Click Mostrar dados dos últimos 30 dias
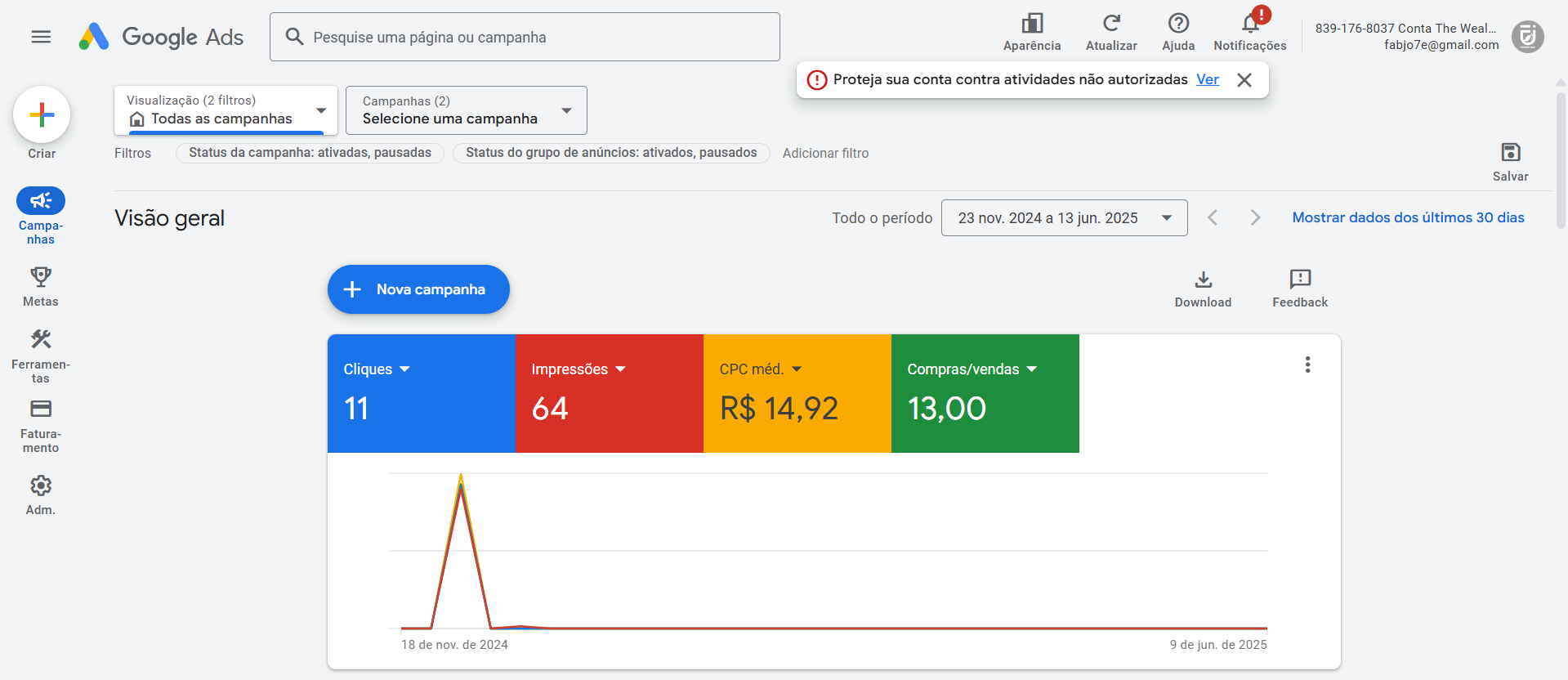This screenshot has width=1568, height=680. [x=1408, y=217]
